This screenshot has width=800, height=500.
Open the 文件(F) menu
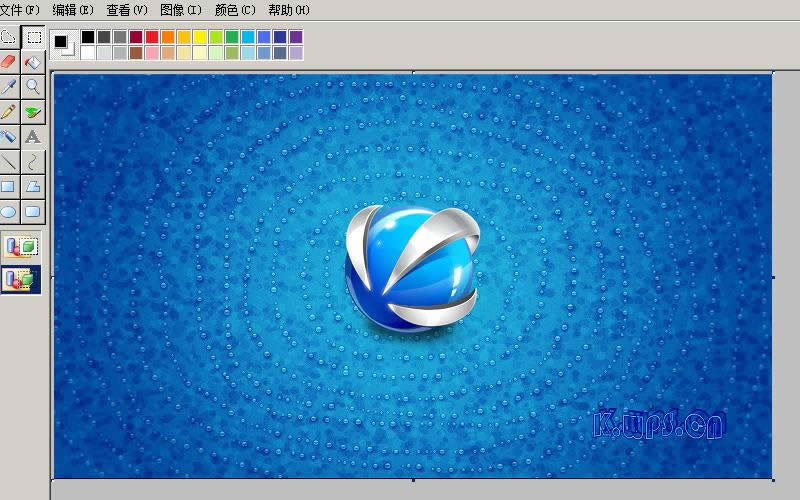click(x=19, y=10)
